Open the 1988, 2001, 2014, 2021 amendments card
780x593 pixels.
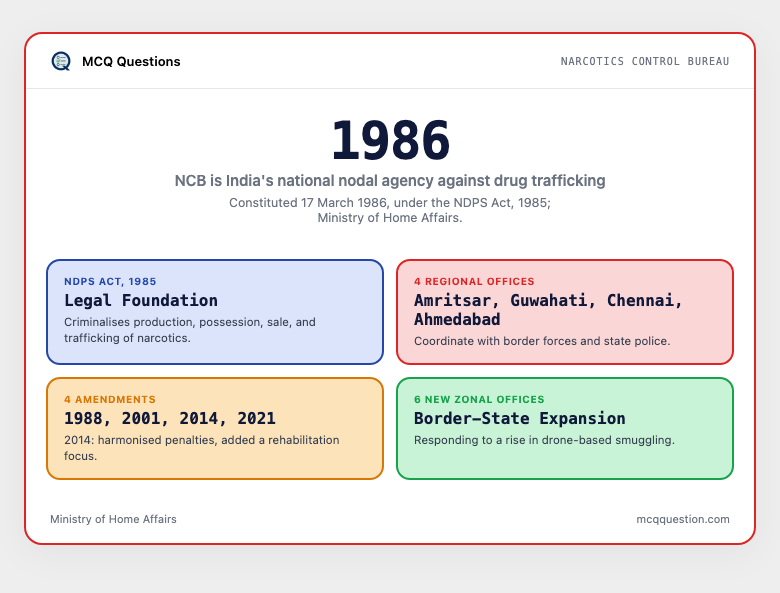click(x=215, y=428)
